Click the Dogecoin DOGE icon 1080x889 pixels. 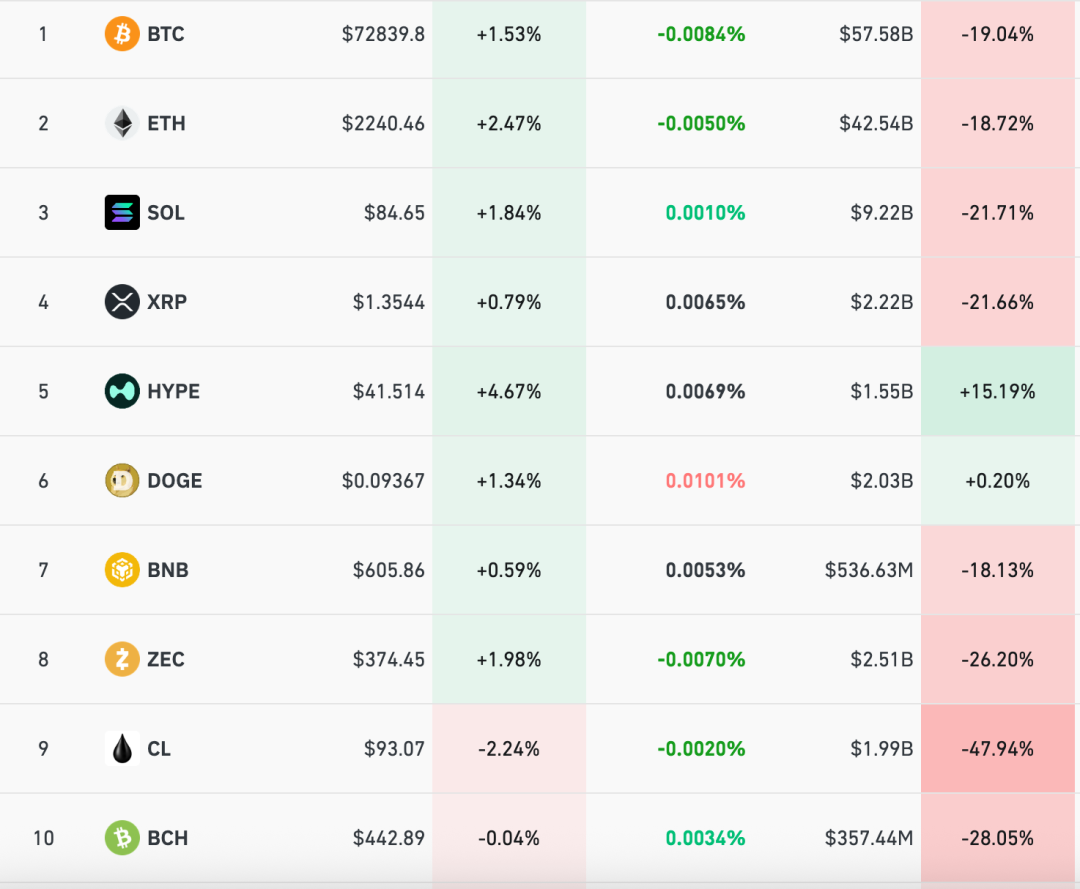click(x=122, y=480)
